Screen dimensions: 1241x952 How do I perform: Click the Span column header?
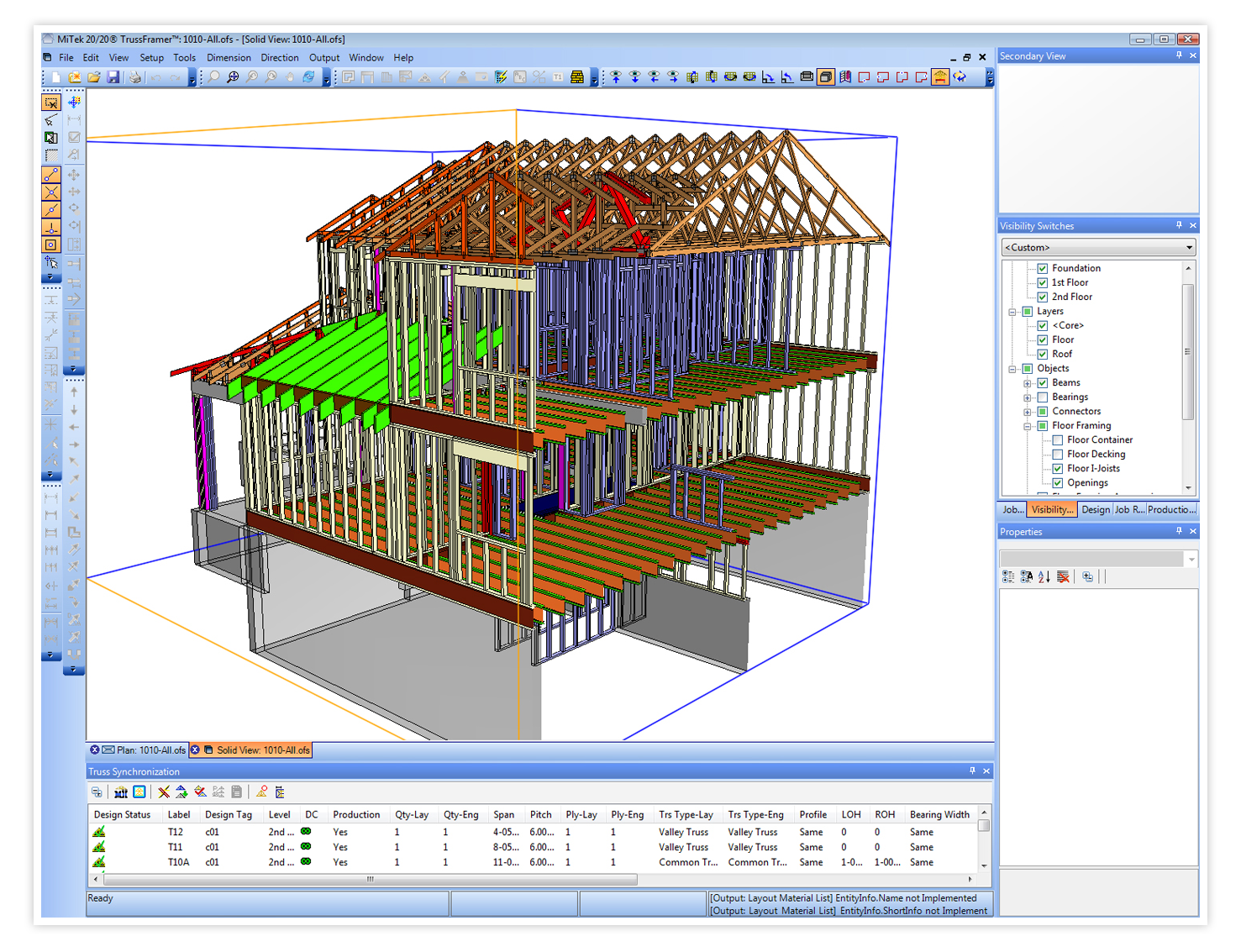point(504,814)
